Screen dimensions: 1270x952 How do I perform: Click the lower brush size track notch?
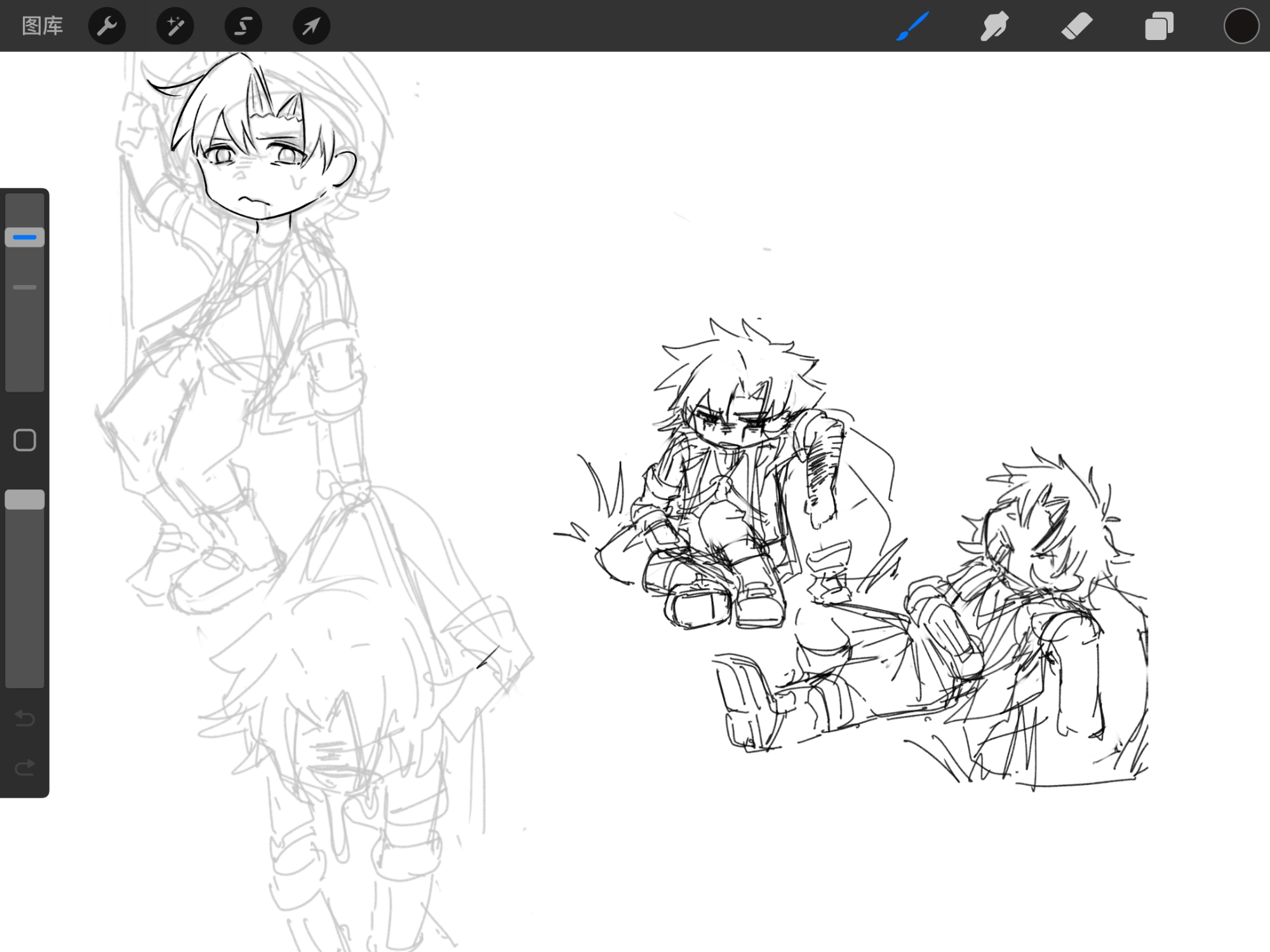click(25, 288)
